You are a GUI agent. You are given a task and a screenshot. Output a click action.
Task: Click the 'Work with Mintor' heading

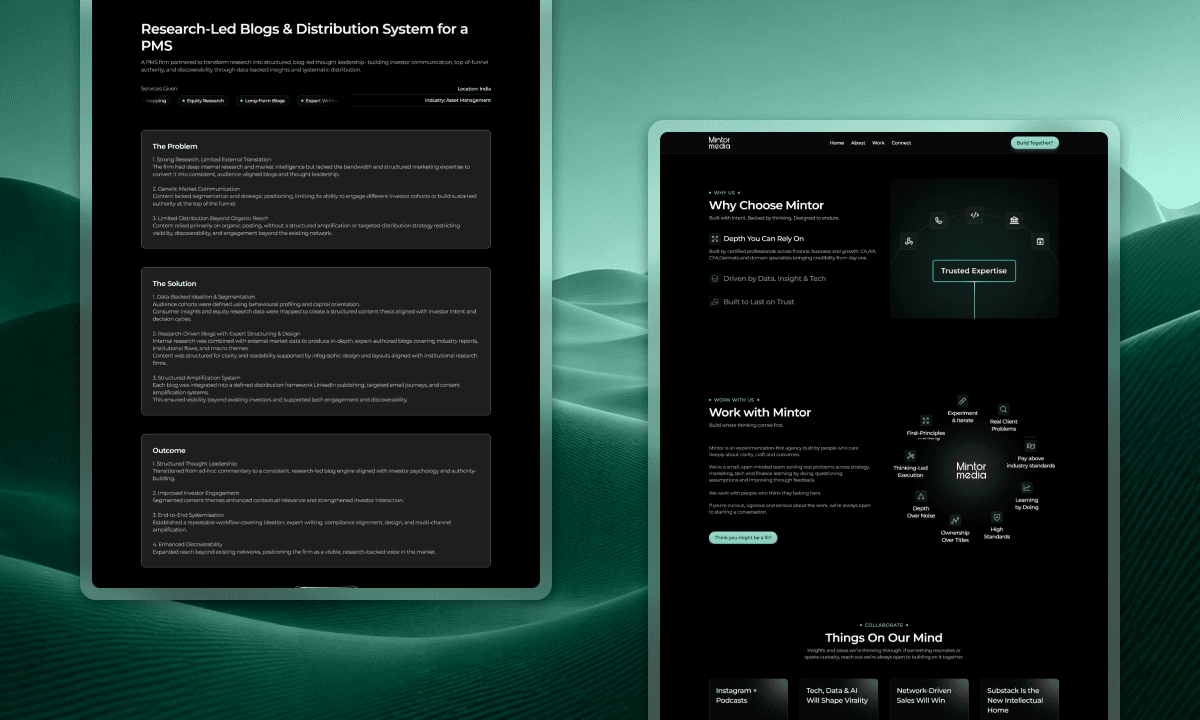click(x=760, y=412)
